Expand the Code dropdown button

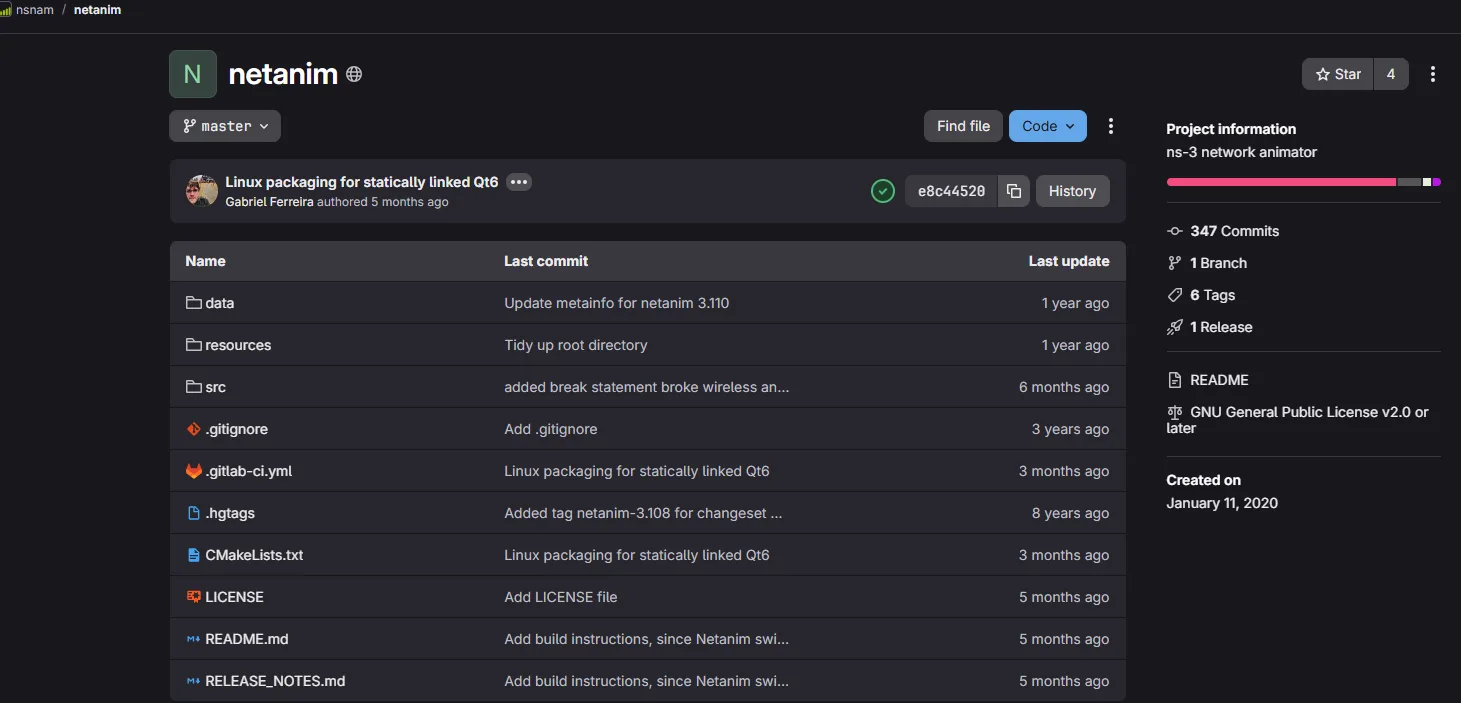1047,126
